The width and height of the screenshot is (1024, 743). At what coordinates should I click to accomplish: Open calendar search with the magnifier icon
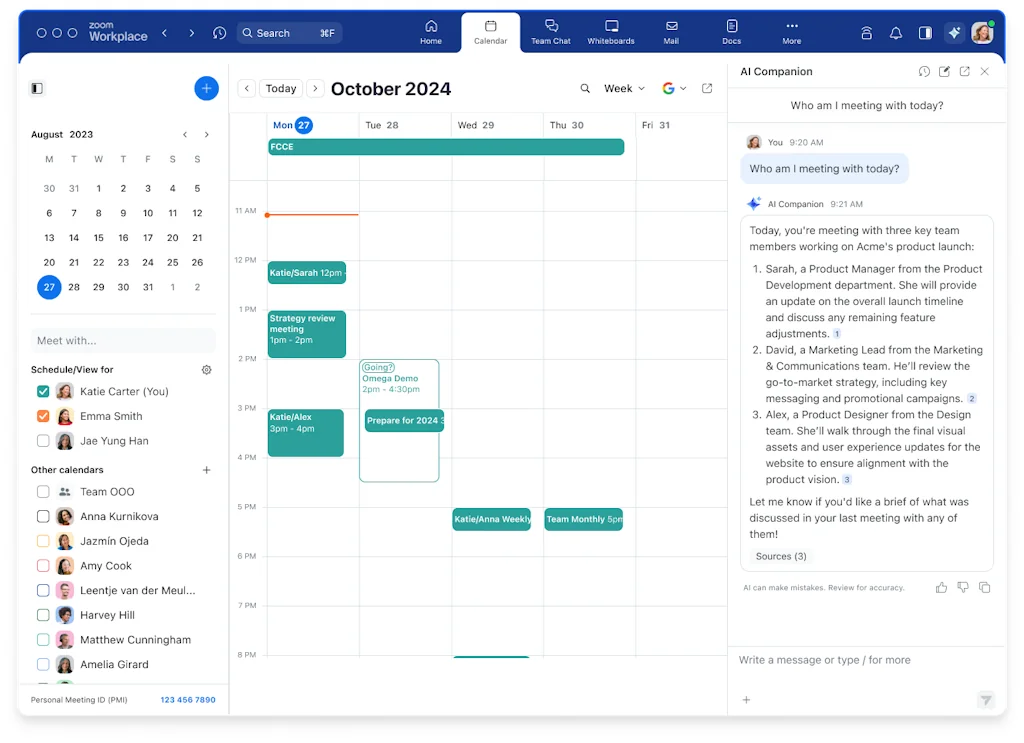pos(585,89)
